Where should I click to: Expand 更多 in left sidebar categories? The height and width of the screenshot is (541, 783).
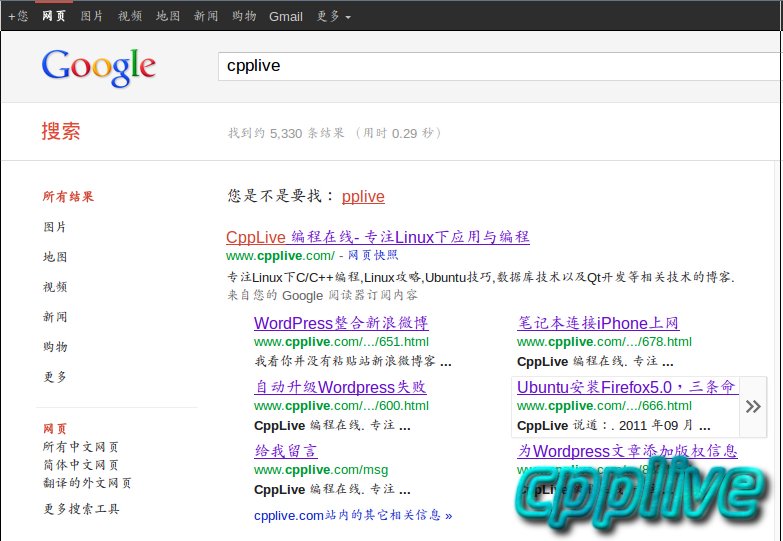pyautogui.click(x=55, y=377)
